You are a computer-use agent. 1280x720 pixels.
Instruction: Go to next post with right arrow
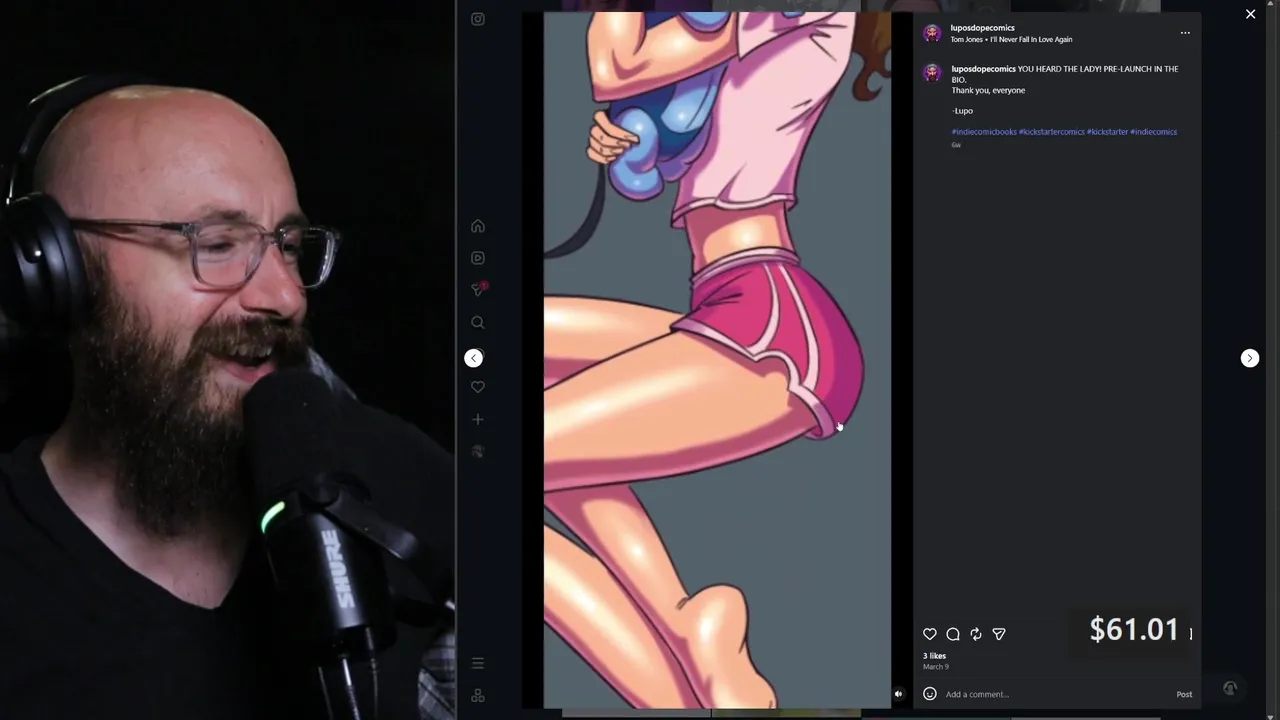(x=1250, y=358)
